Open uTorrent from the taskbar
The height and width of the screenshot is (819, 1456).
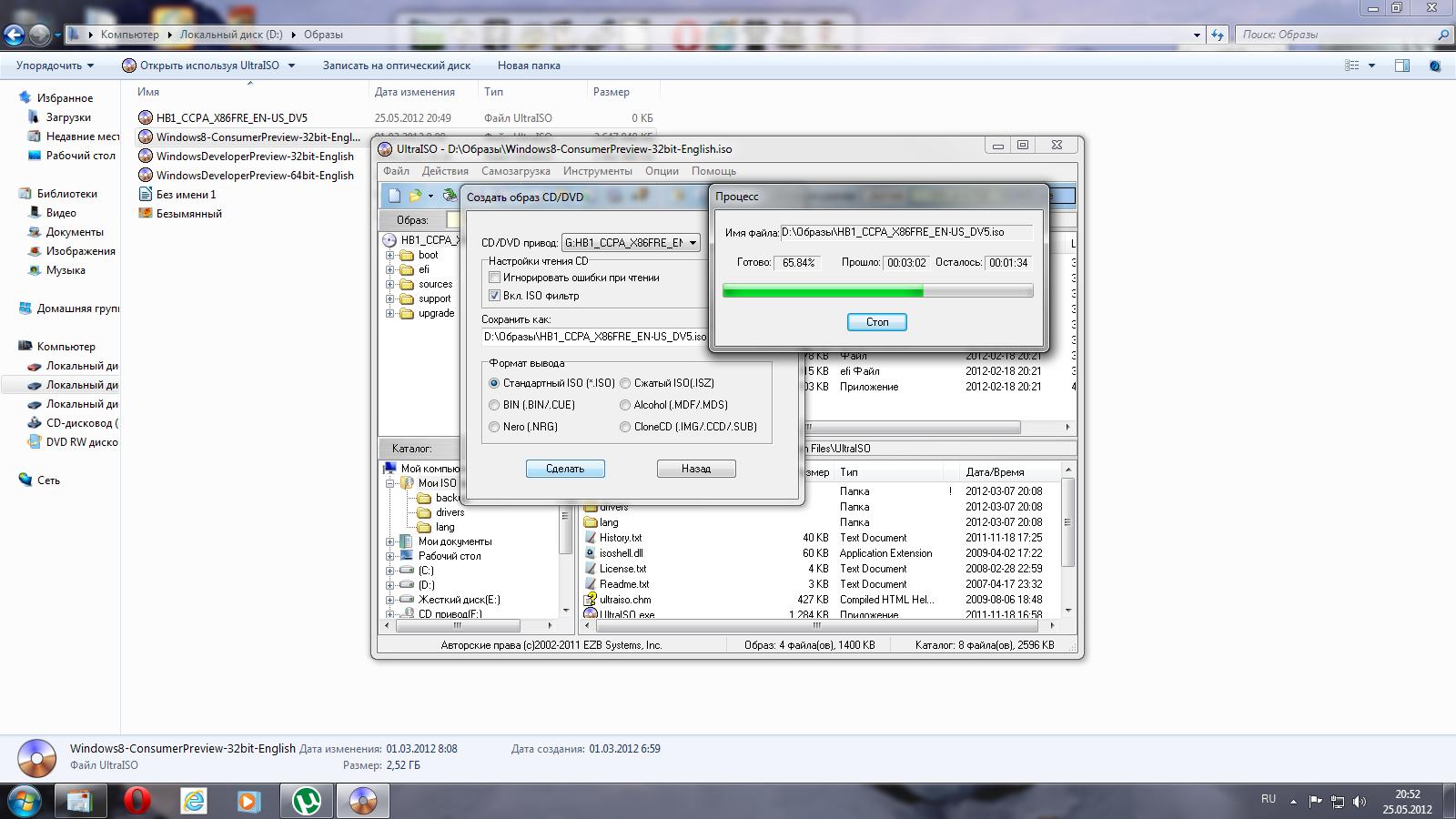tap(307, 801)
